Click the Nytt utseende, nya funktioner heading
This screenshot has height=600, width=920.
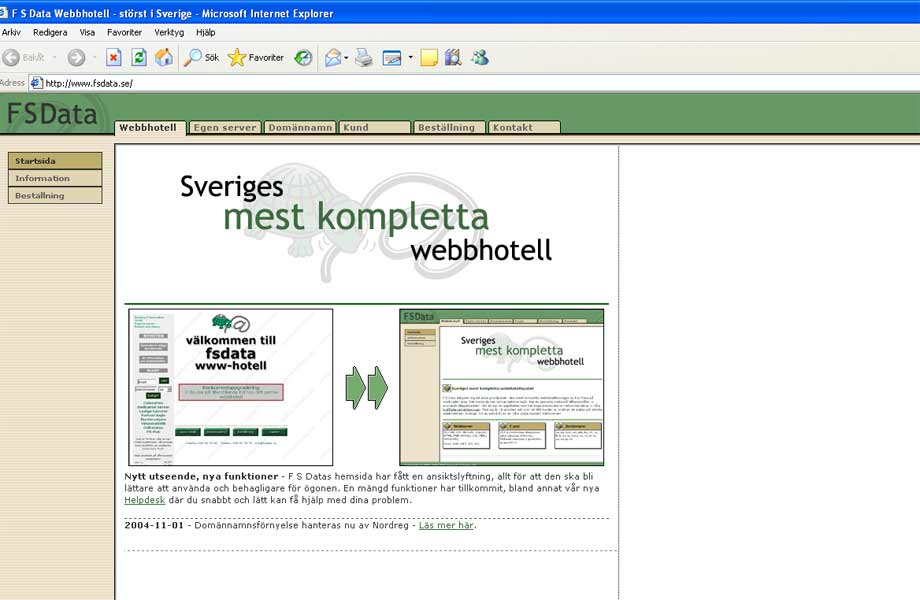coord(201,476)
